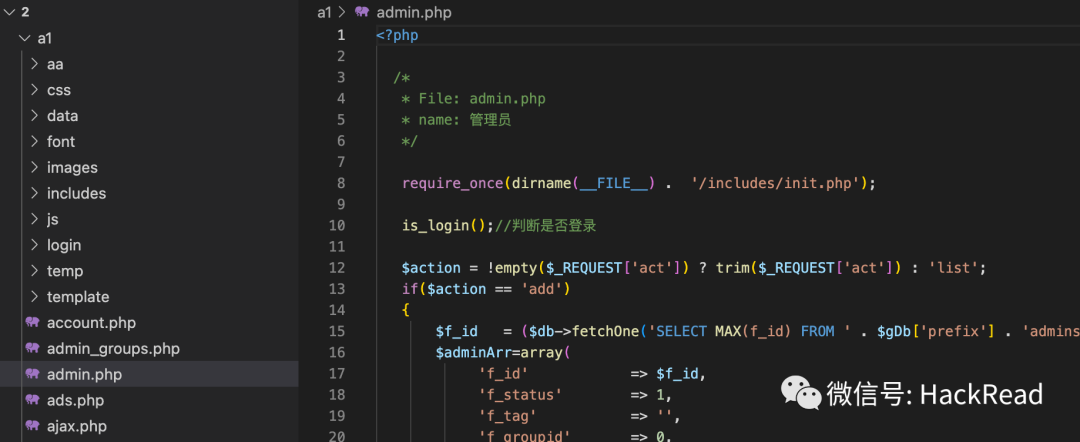Screen dimensions: 1080x442
Task: Expand the includes folder
Action: pyautogui.click(x=76, y=193)
